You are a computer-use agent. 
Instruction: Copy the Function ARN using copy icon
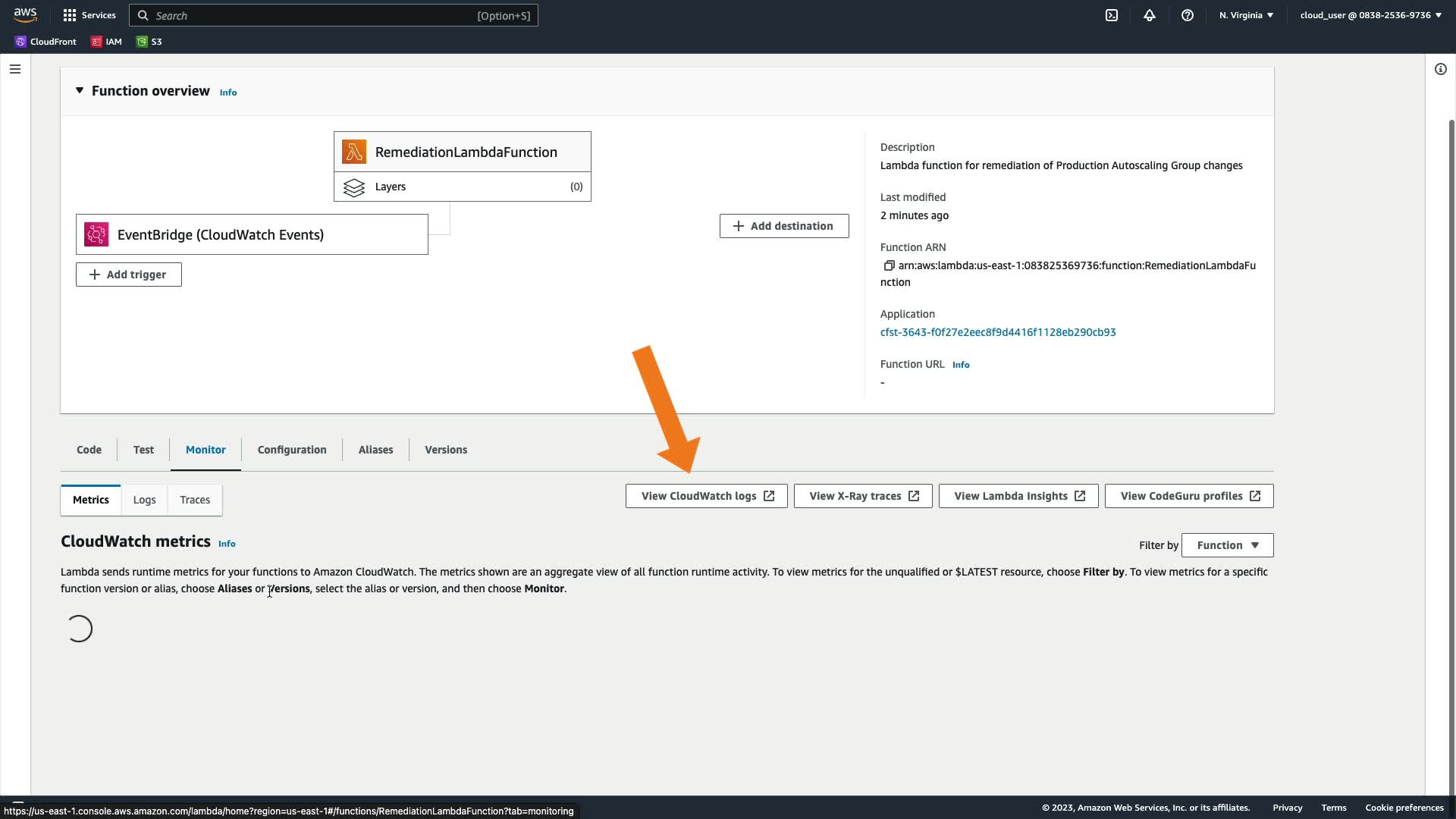889,265
